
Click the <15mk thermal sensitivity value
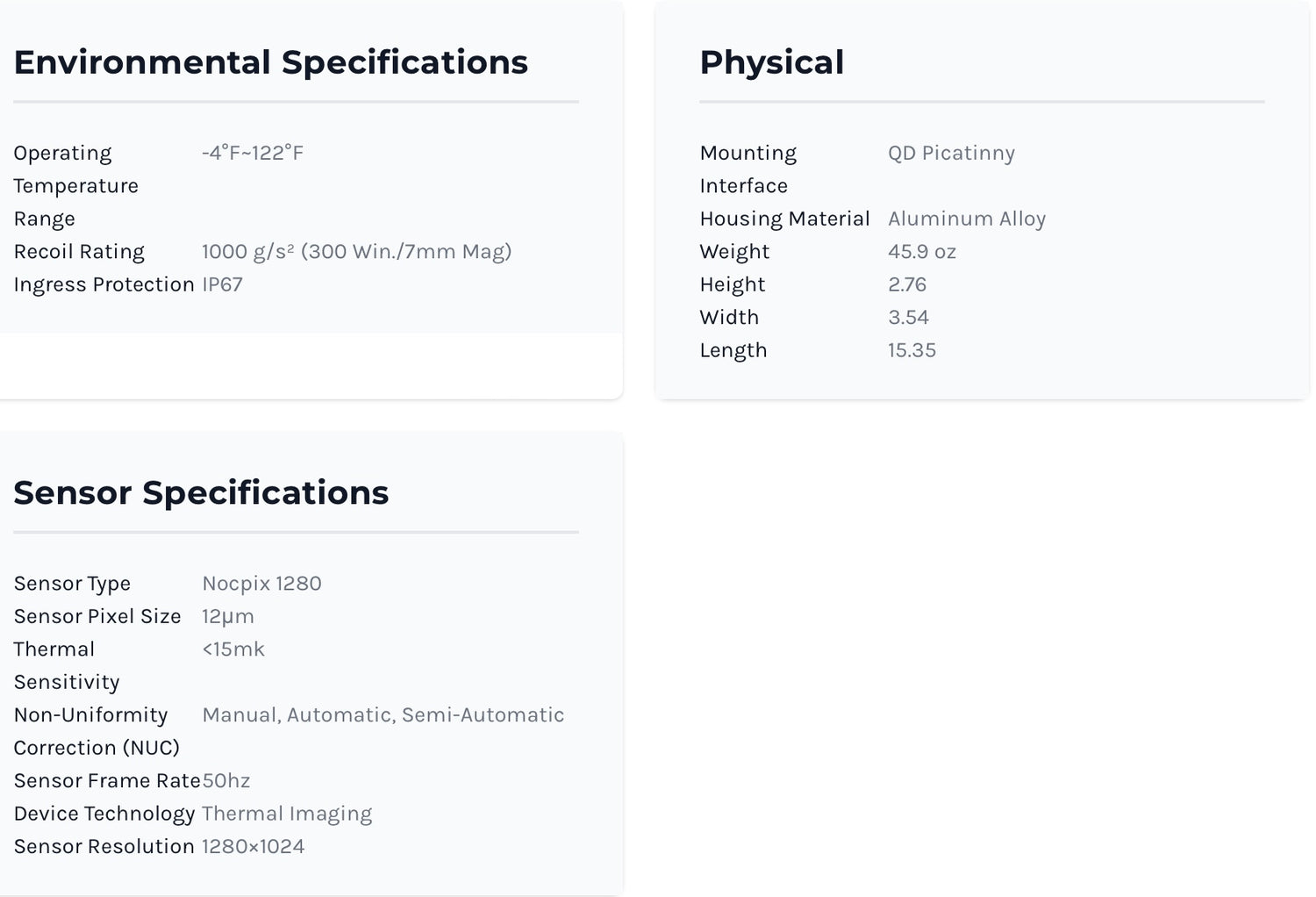pos(233,649)
